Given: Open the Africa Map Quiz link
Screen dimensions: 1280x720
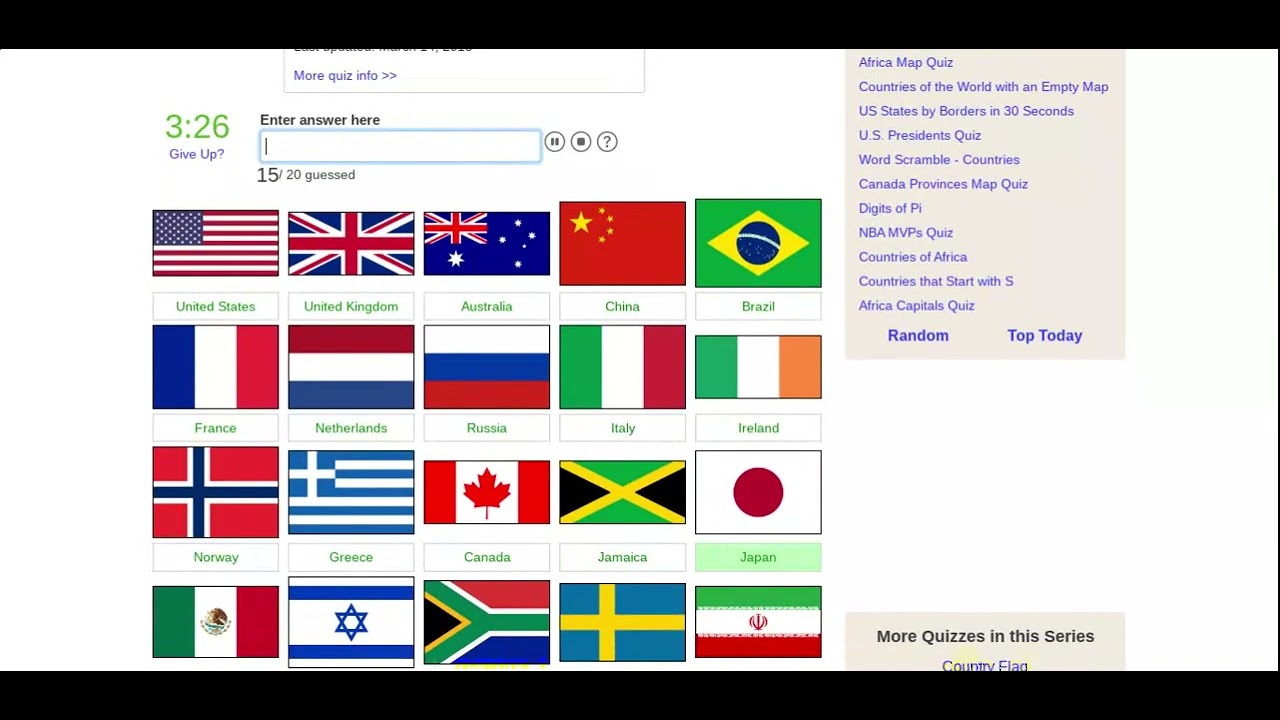Looking at the screenshot, I should pos(906,62).
